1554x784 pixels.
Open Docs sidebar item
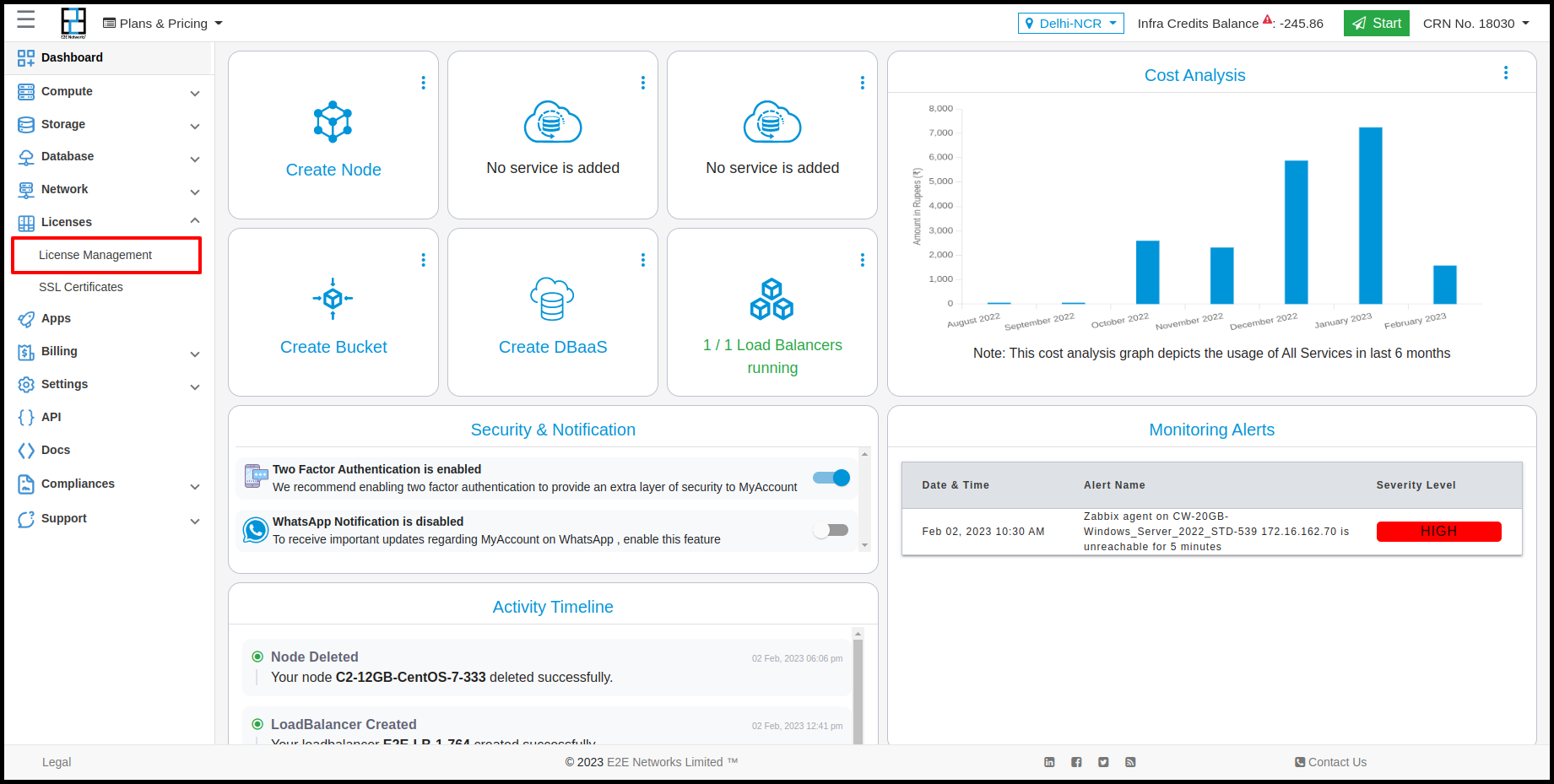pos(55,450)
